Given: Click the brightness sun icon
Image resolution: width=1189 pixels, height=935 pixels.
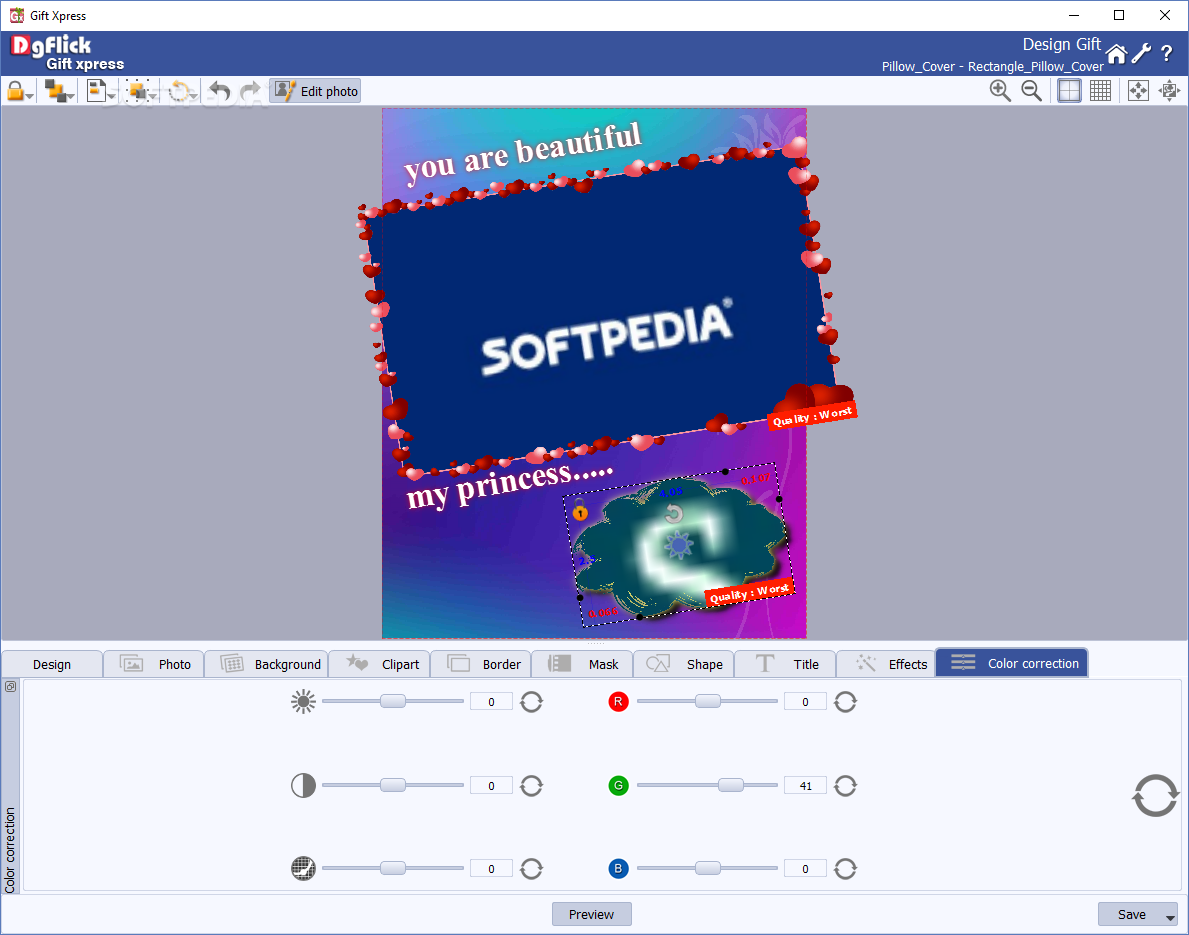Looking at the screenshot, I should coord(303,701).
